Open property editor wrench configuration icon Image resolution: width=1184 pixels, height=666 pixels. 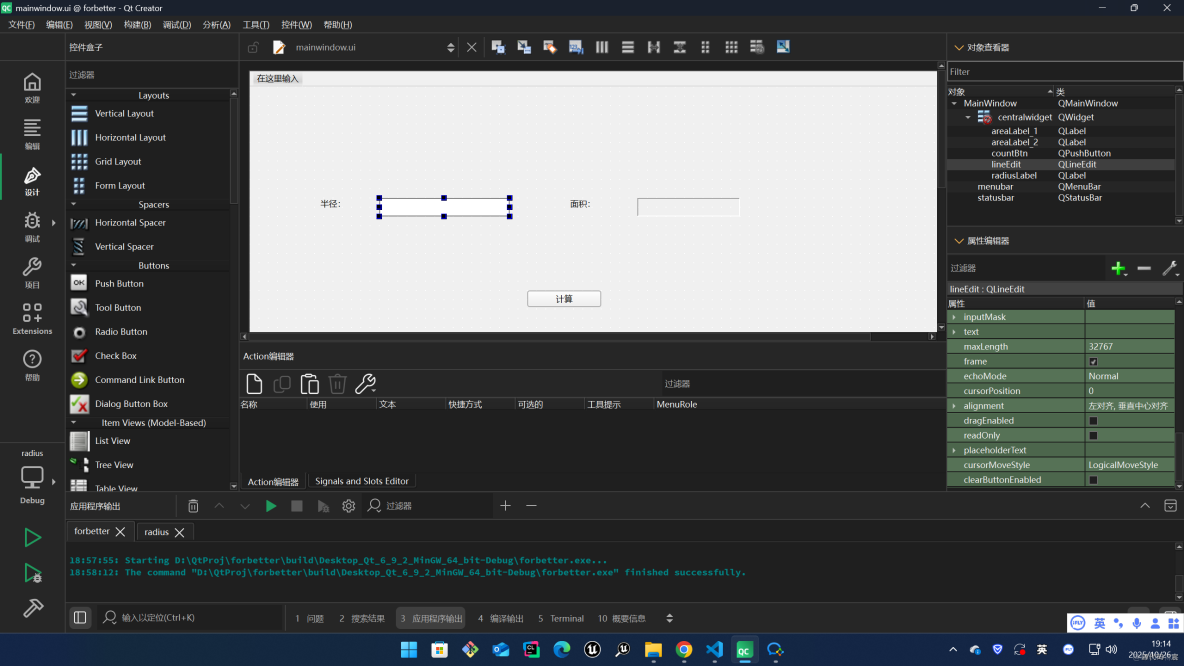coord(1170,267)
